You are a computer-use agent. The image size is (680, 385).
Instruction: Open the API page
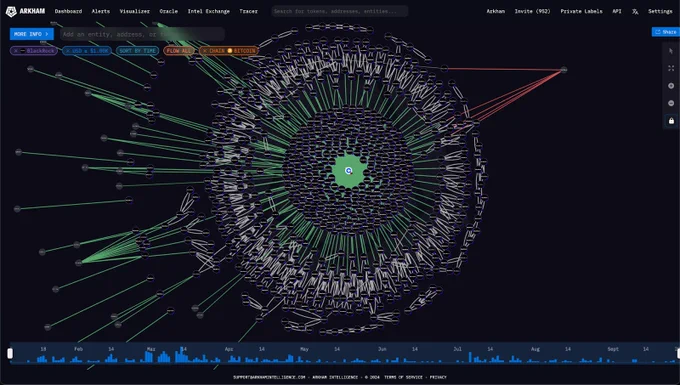(617, 11)
